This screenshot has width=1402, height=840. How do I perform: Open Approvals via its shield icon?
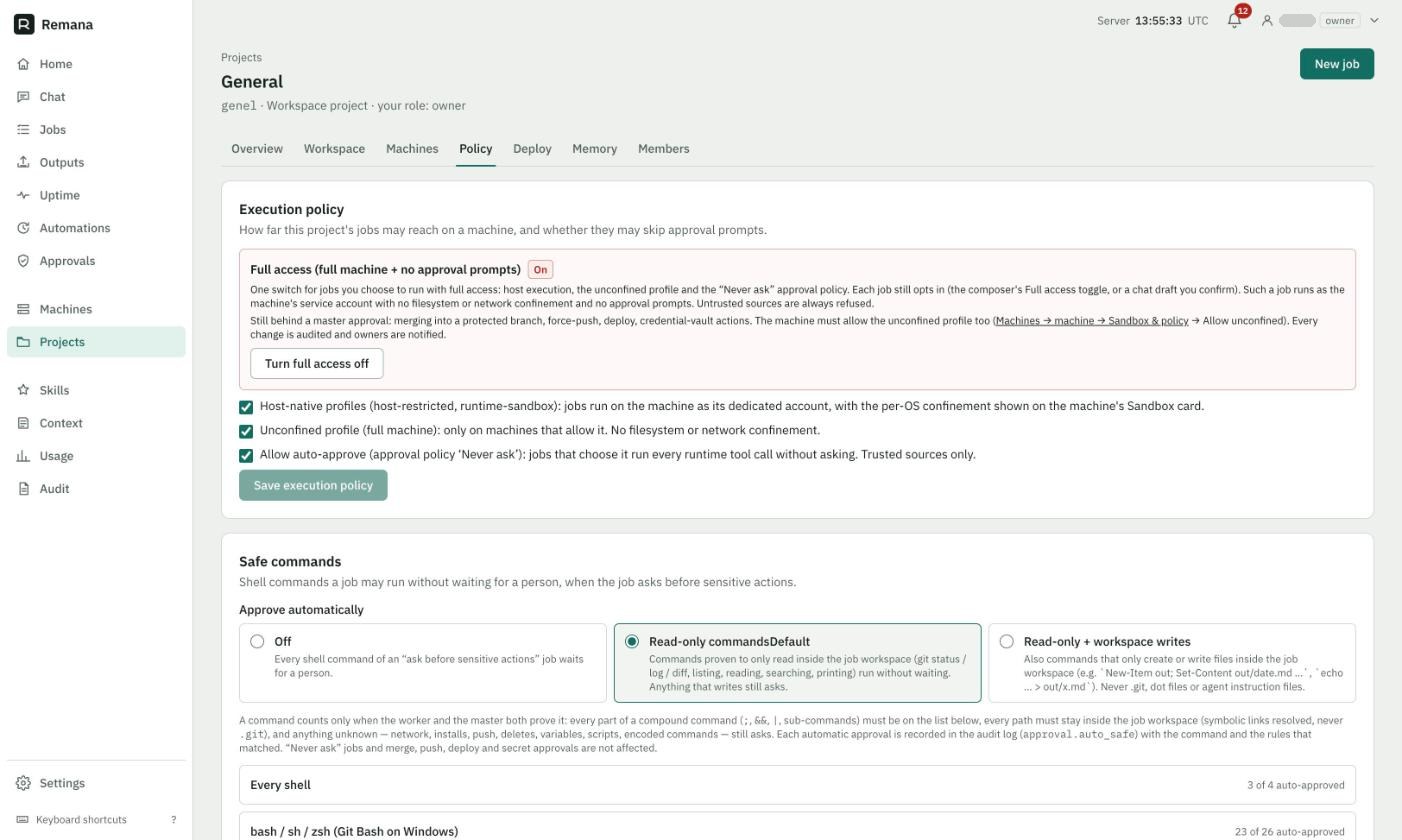tap(23, 261)
